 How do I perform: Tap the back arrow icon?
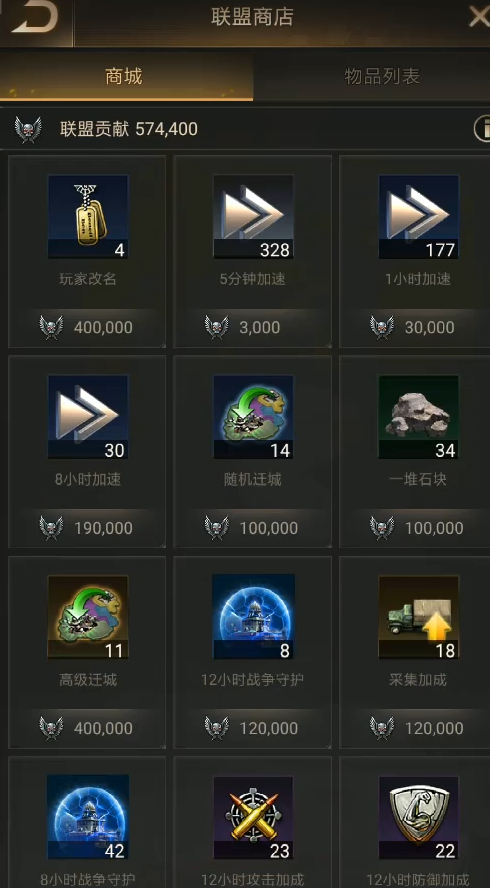pos(35,17)
